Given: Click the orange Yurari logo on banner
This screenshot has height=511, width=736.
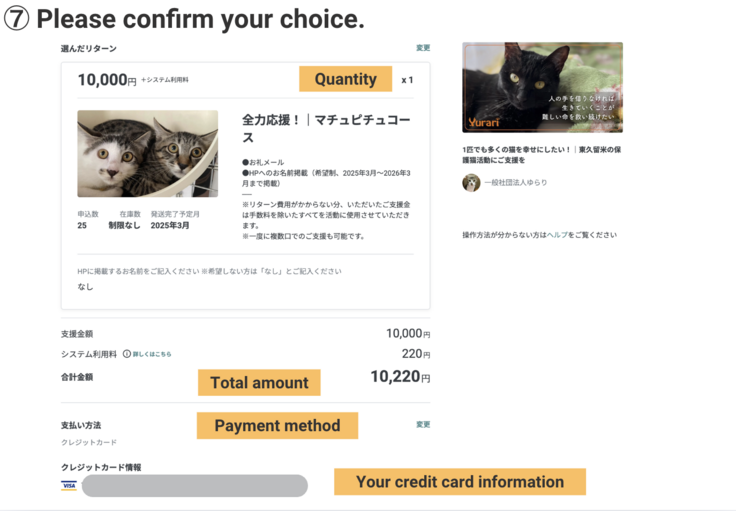Looking at the screenshot, I should (x=483, y=122).
